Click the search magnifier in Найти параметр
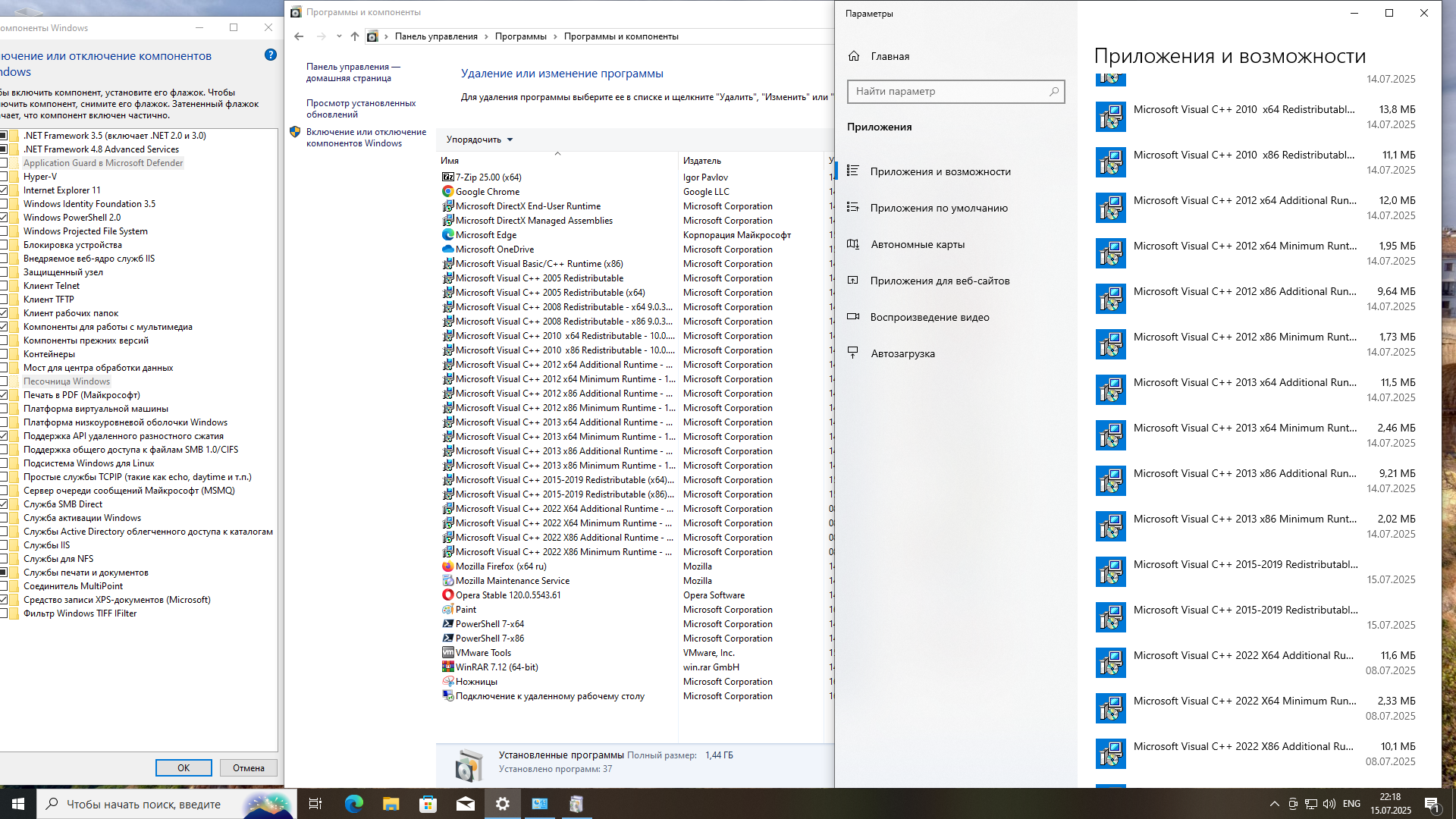 coord(1053,92)
